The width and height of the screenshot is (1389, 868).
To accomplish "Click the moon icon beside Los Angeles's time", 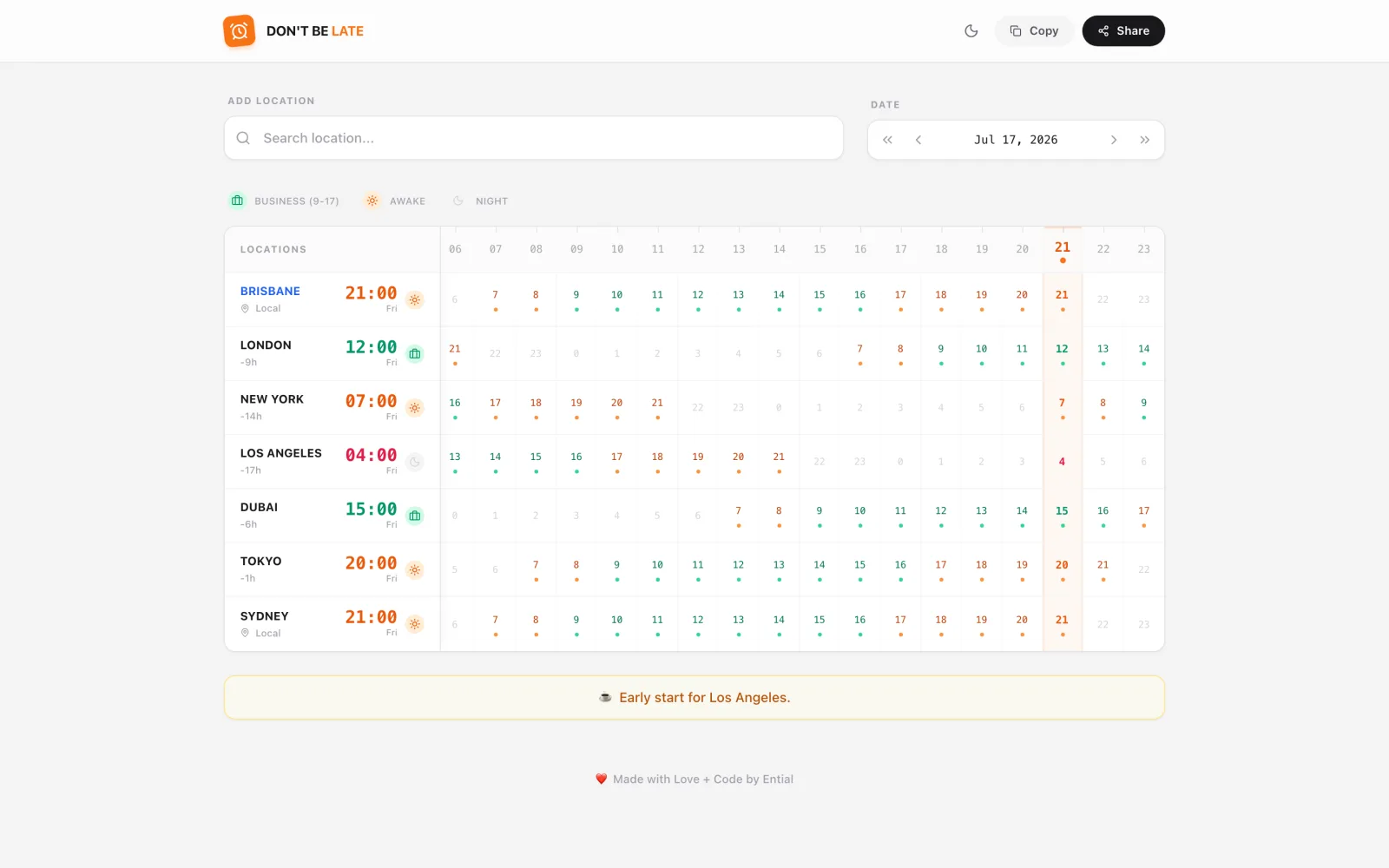I will tap(415, 462).
